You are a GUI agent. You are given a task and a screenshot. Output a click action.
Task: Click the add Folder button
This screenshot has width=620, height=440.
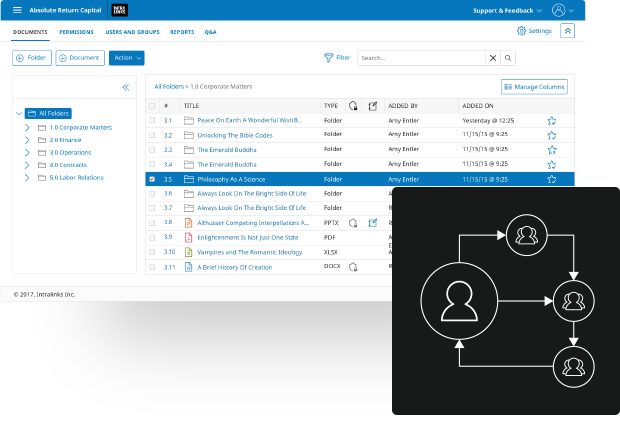(32, 58)
